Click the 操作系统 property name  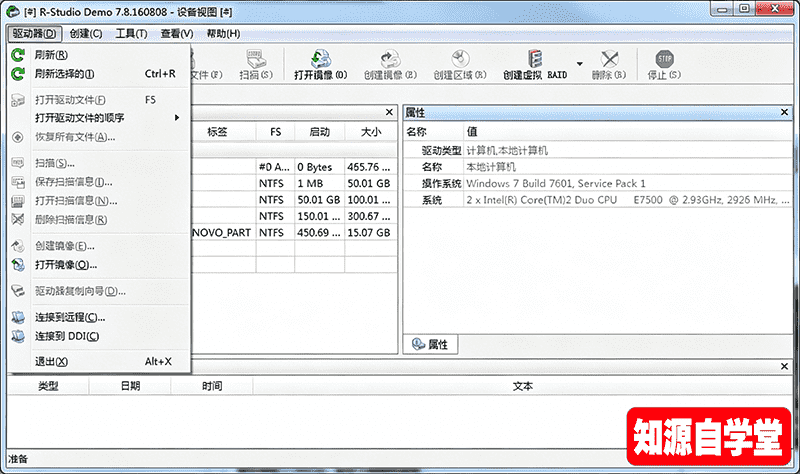pyautogui.click(x=441, y=184)
